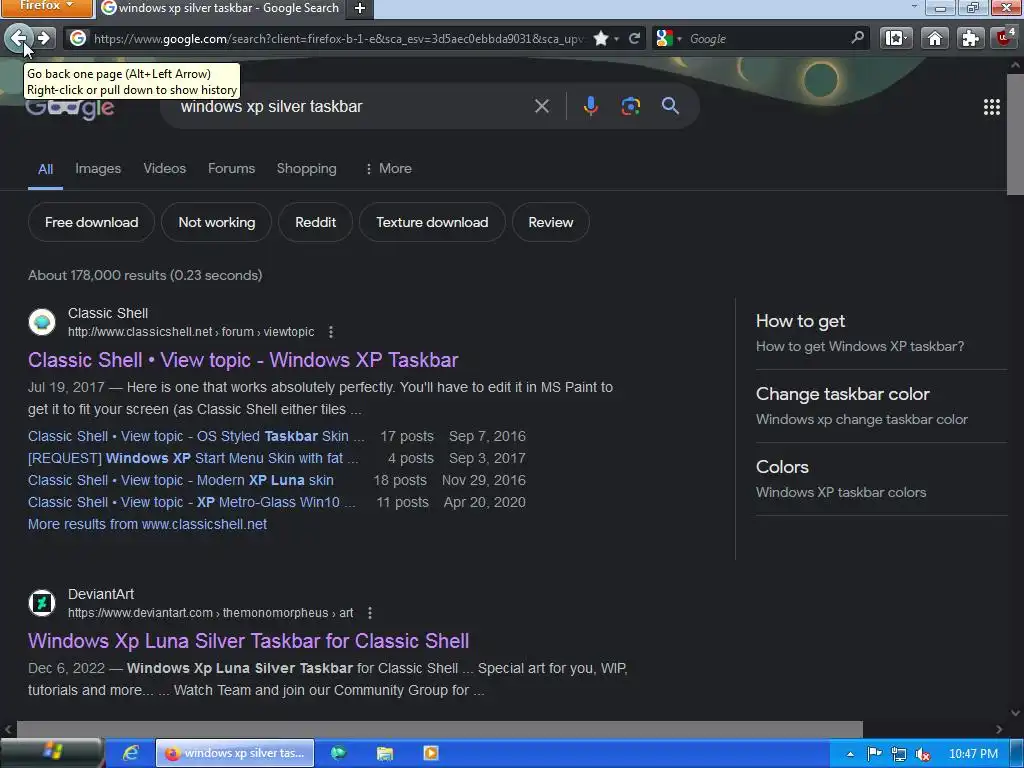Open options for Classic Shell result
Image resolution: width=1024 pixels, height=768 pixels.
331,332
